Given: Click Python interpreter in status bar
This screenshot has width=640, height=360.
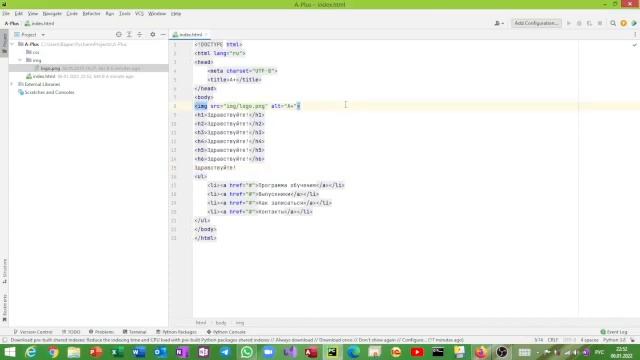Looking at the screenshot, I should tap(614, 340).
